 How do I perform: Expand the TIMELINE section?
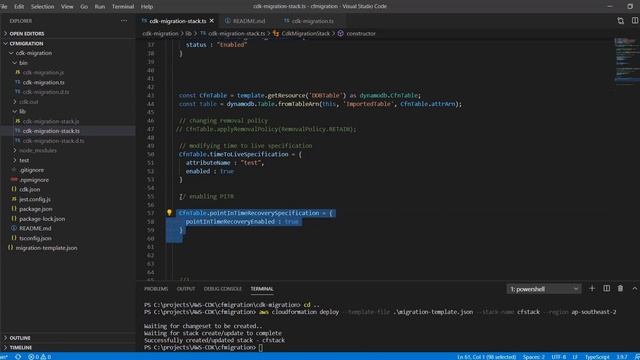pos(21,348)
